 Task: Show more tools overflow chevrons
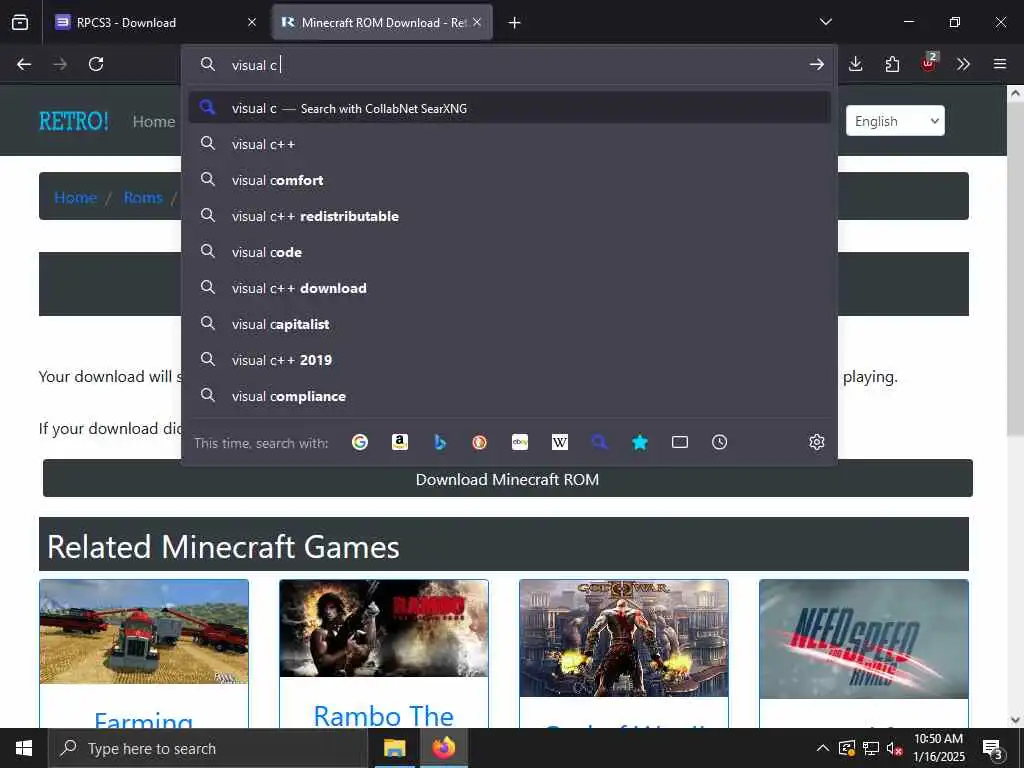(x=963, y=64)
